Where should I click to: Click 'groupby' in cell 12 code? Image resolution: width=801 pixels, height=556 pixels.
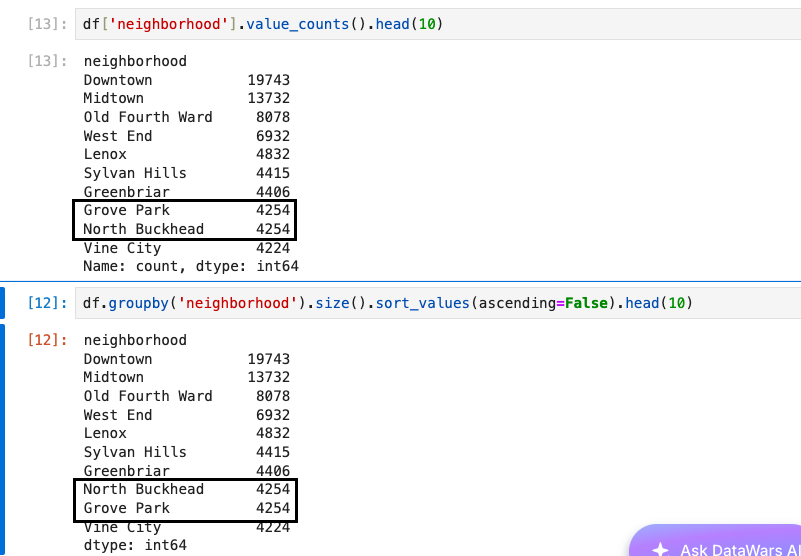tap(138, 303)
